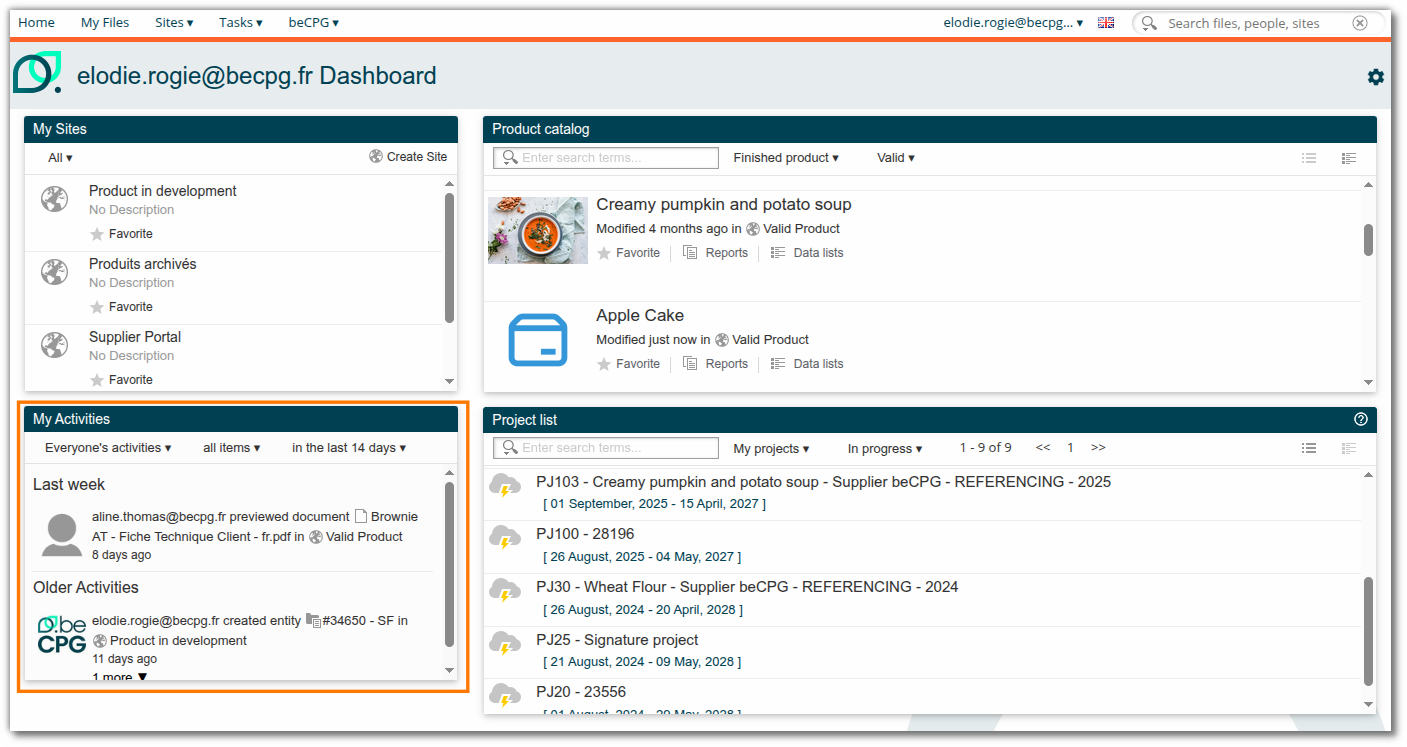Click Project list scrollbar thumb

click(1369, 630)
